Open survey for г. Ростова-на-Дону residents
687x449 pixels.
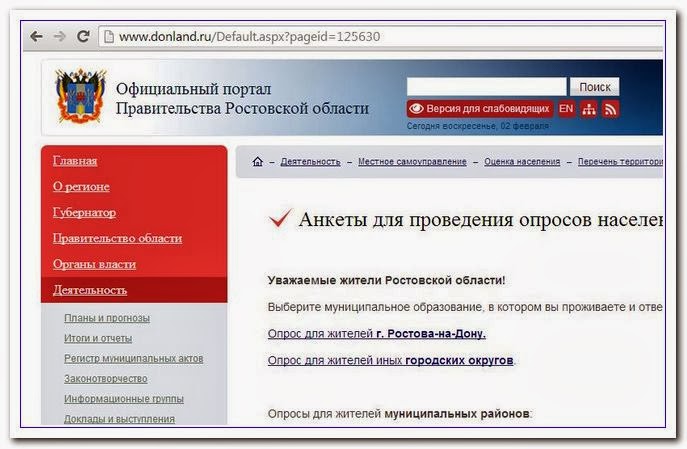(376, 334)
